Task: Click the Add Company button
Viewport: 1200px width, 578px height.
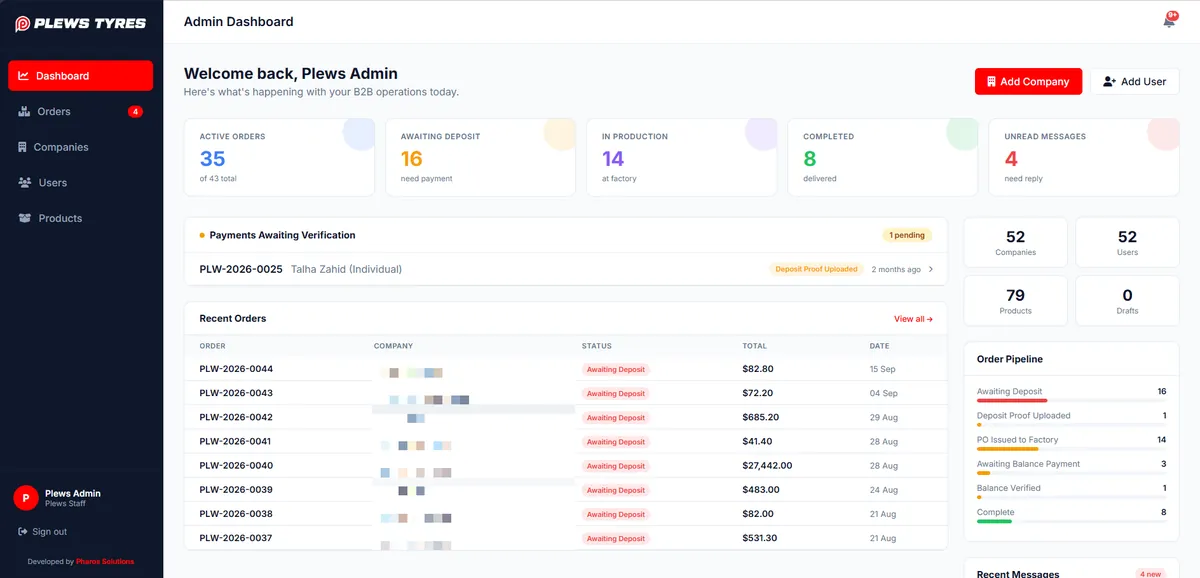Action: (x=1028, y=82)
